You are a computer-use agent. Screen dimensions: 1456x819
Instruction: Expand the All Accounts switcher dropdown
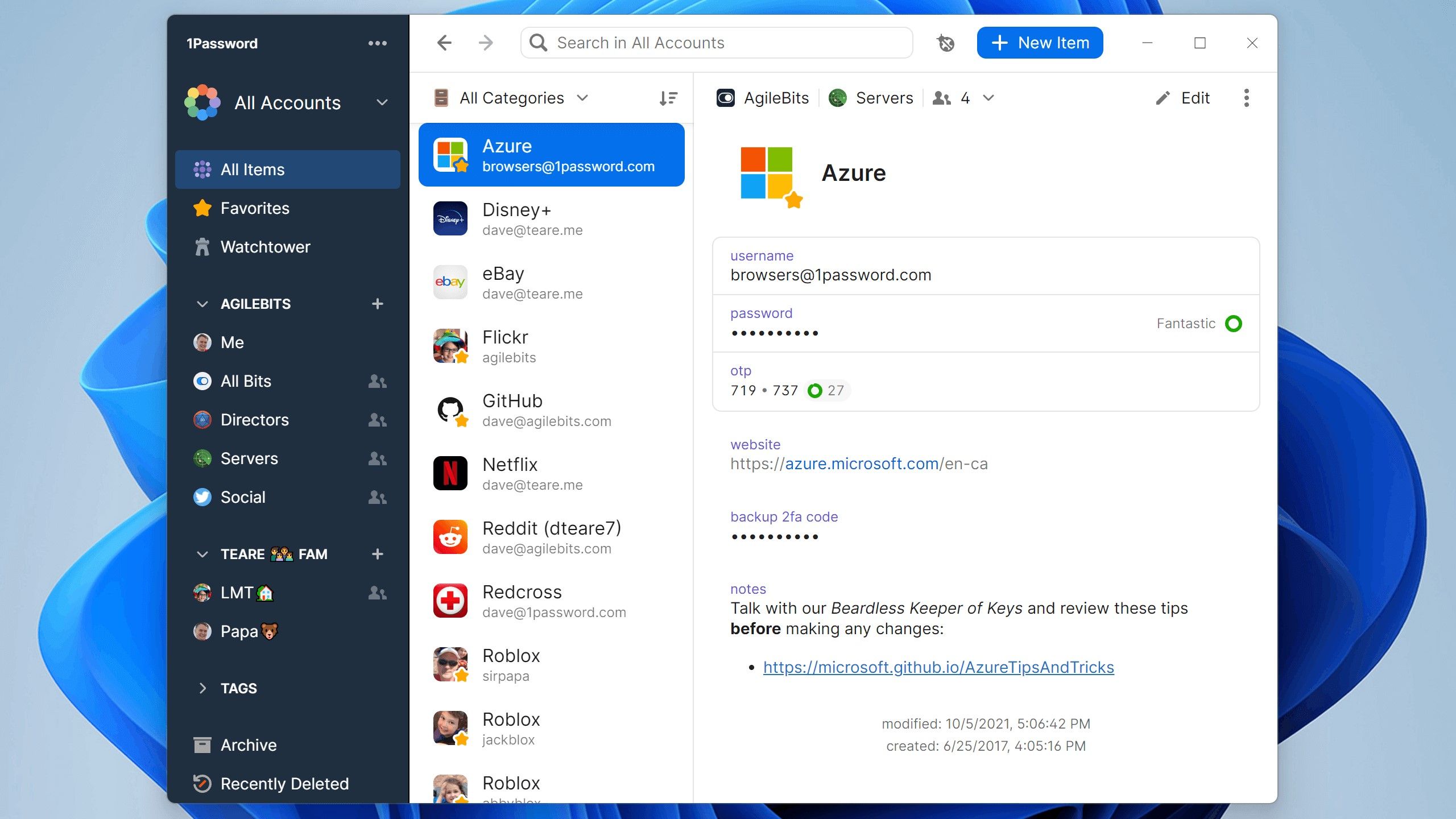[382, 102]
